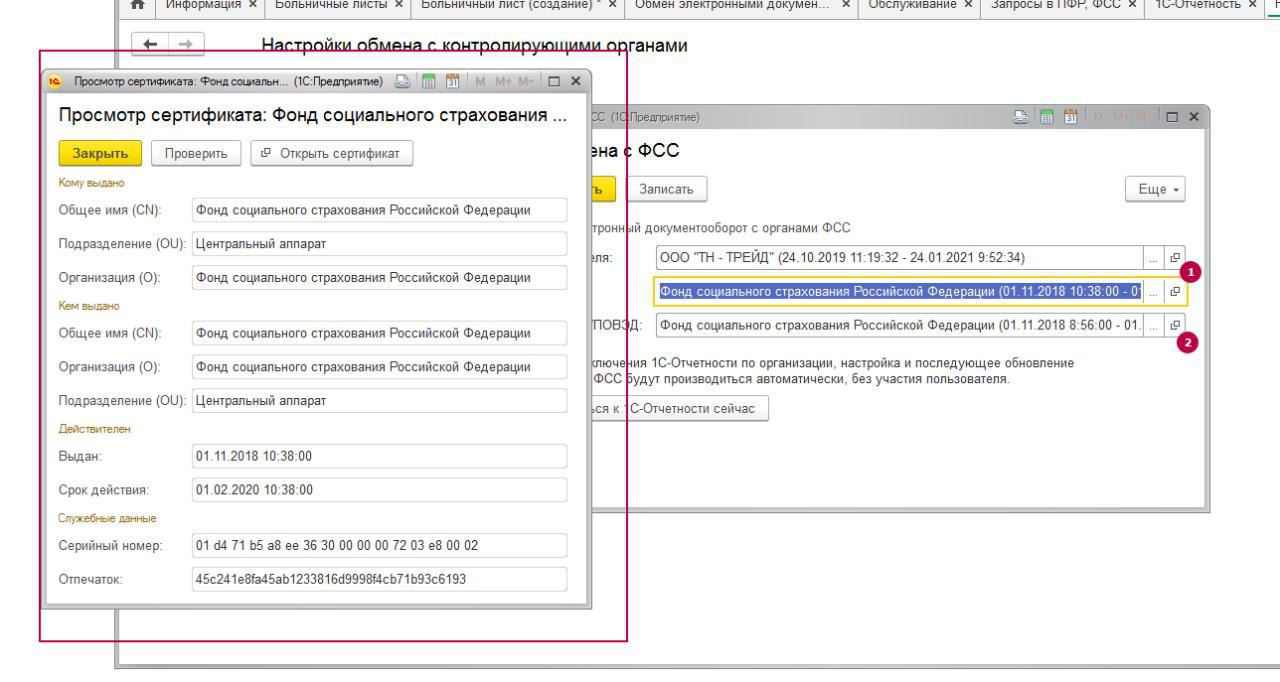Close the Информация tab
This screenshot has height=682, width=1280.
click(x=252, y=6)
